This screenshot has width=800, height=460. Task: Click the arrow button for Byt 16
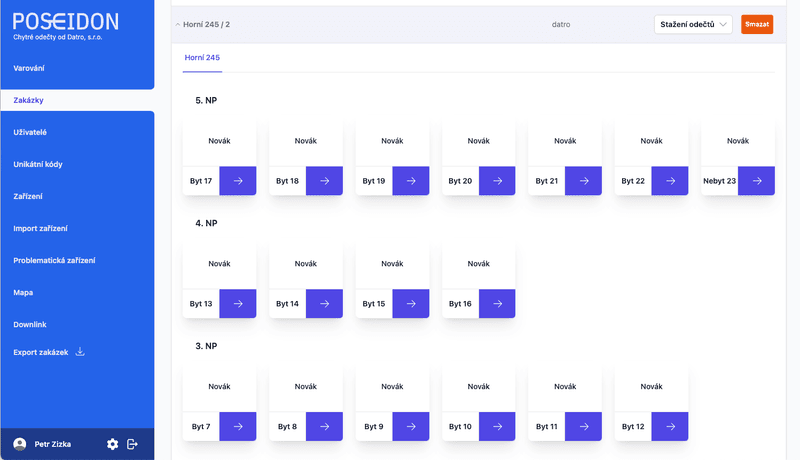[x=497, y=303]
